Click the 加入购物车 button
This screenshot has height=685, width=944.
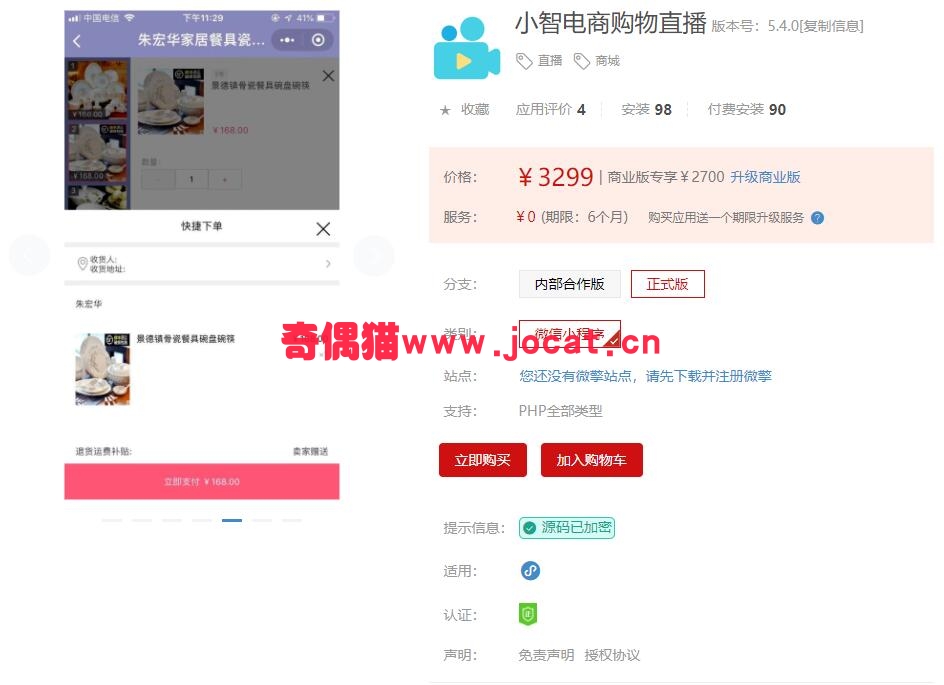[x=591, y=460]
